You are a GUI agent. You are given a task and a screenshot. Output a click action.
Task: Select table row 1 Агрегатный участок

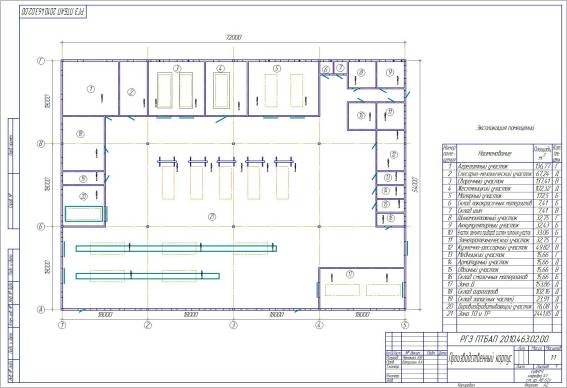[502, 166]
